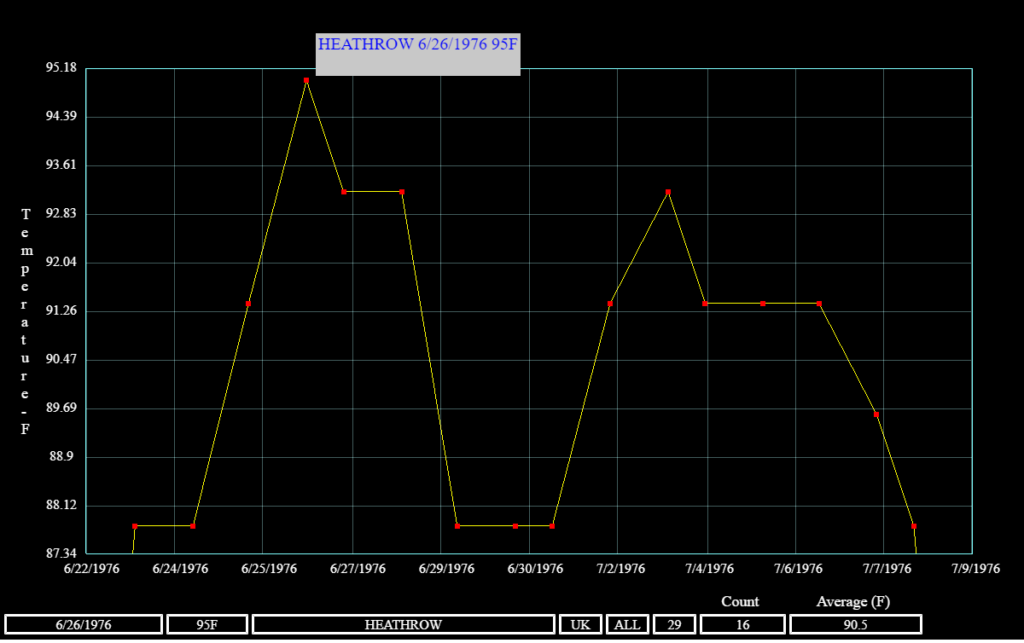
Task: Click the 92.83 y-axis label
Action: coord(61,213)
